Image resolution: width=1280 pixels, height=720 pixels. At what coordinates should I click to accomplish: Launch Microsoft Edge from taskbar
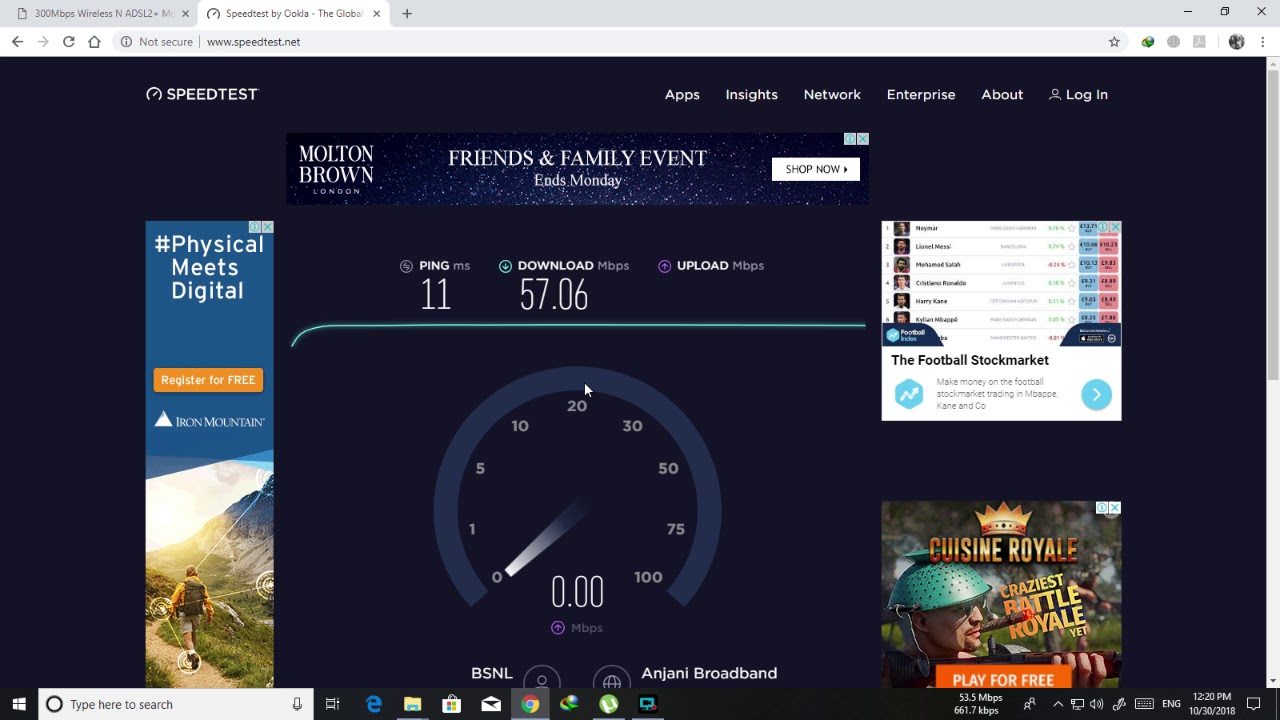pyautogui.click(x=374, y=704)
